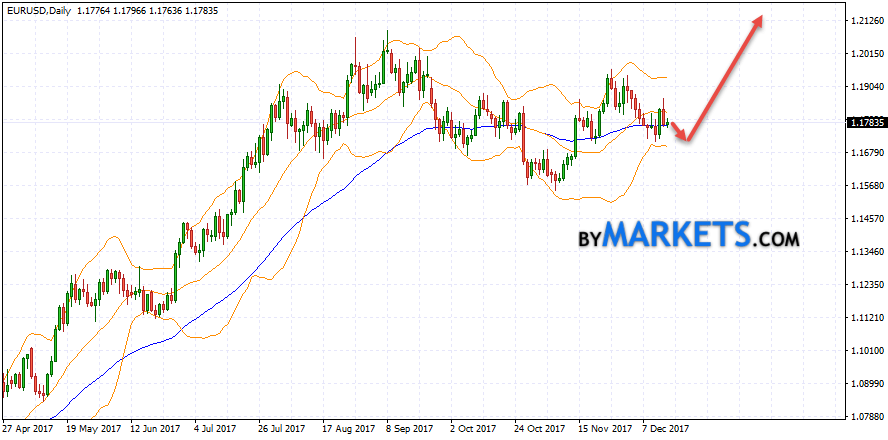The height and width of the screenshot is (440, 888).
Task: Click the 26 Jul 2017 date label
Action: pos(281,427)
